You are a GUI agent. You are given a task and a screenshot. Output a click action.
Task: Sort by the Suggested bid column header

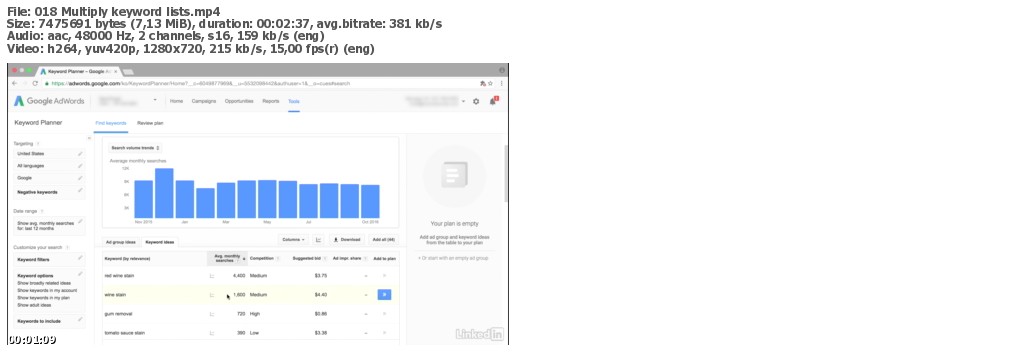point(306,259)
